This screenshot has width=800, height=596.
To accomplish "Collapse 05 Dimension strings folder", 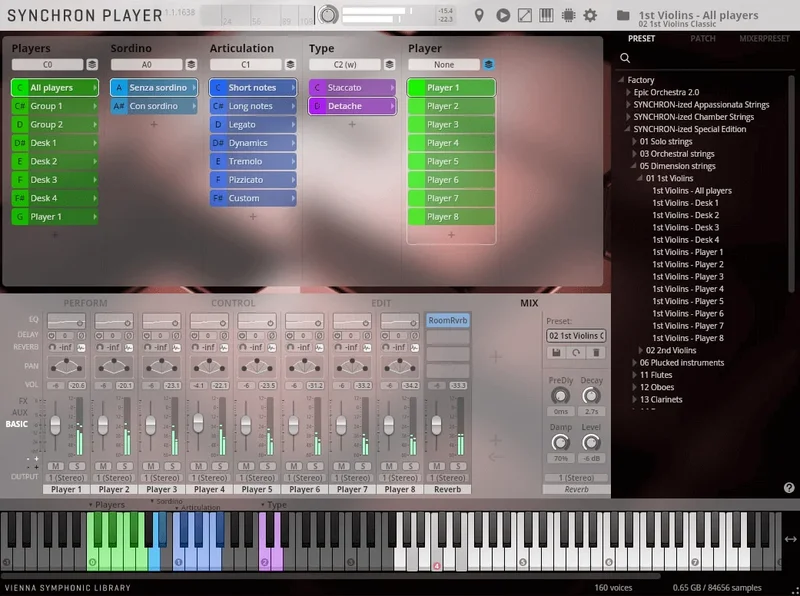I will point(634,166).
